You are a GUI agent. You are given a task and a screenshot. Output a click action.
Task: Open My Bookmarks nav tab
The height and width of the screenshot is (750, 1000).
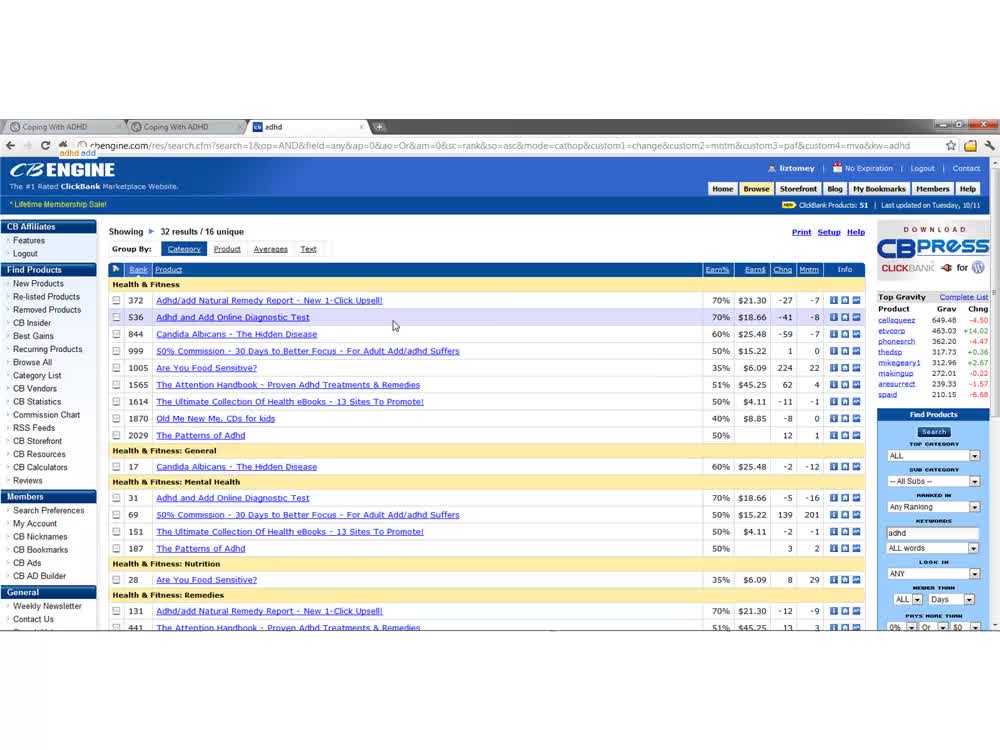(x=879, y=189)
